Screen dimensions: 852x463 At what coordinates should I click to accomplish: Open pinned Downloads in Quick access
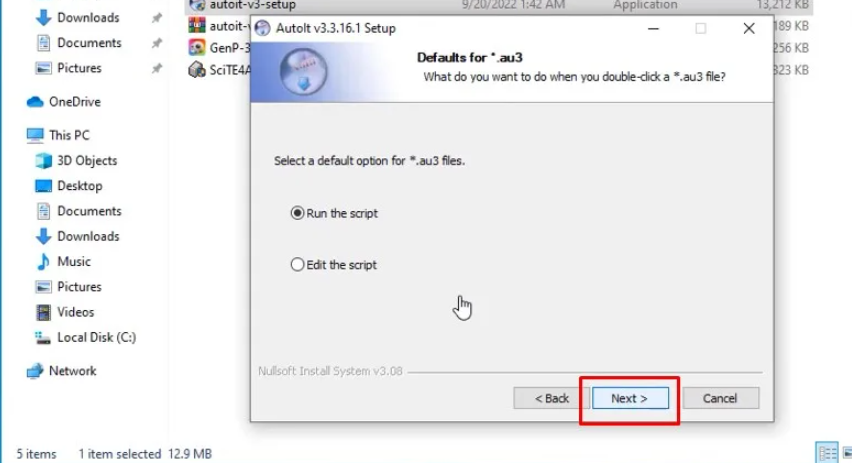[x=77, y=17]
